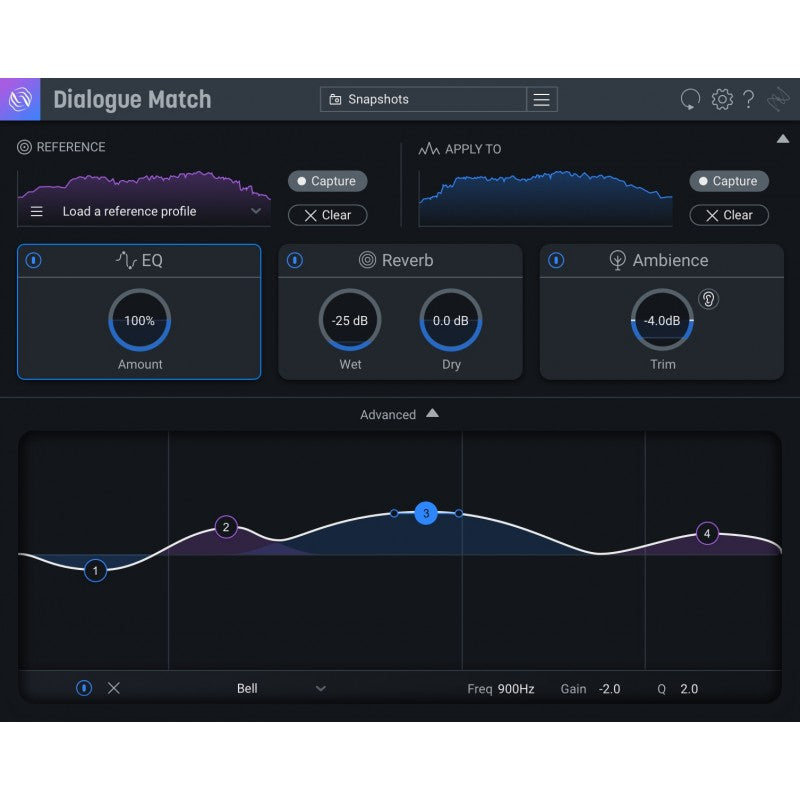
Task: Click the hamburger icon on the reference profile selector
Action: click(x=37, y=211)
